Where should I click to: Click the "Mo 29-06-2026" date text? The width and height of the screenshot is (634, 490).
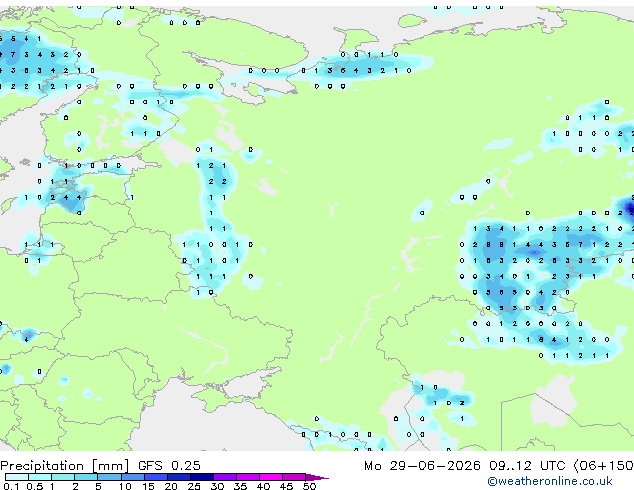coord(422,466)
